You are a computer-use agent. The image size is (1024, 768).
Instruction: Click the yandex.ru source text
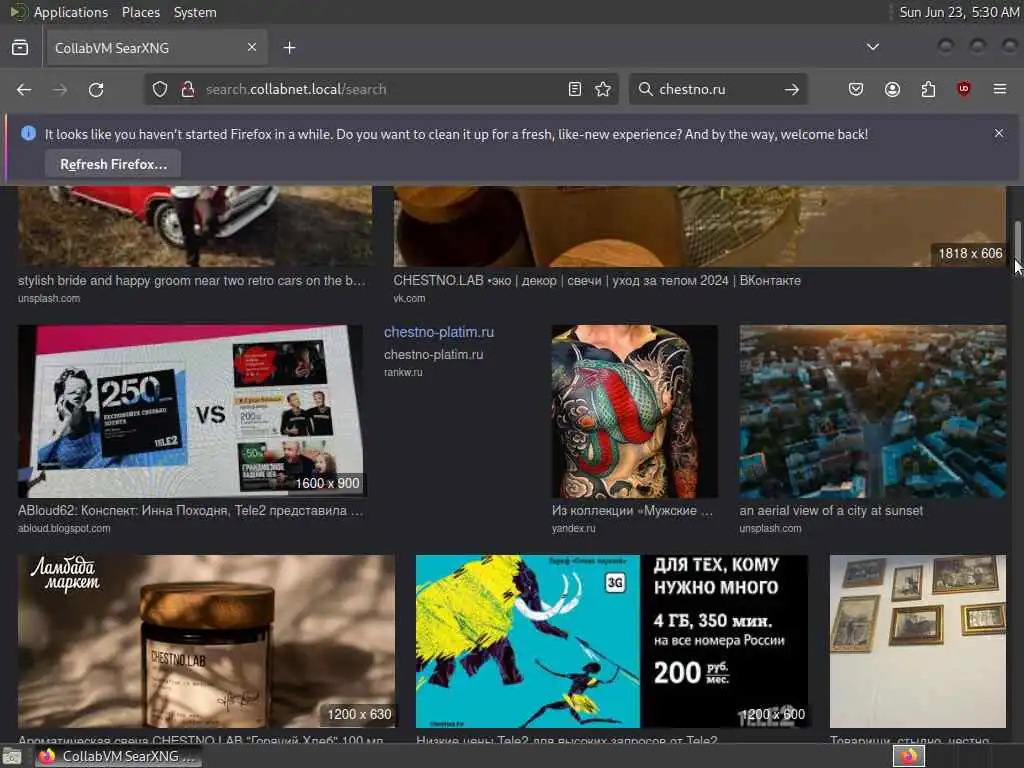(x=573, y=528)
